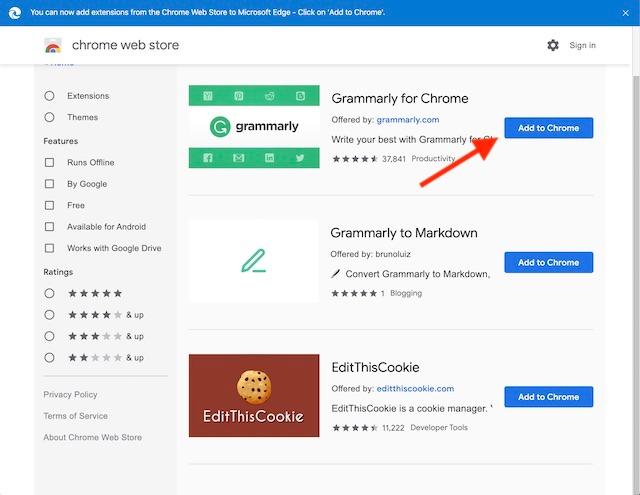Click Facebook icon in Grammarly thumbnail
The image size is (640, 495).
208,158
